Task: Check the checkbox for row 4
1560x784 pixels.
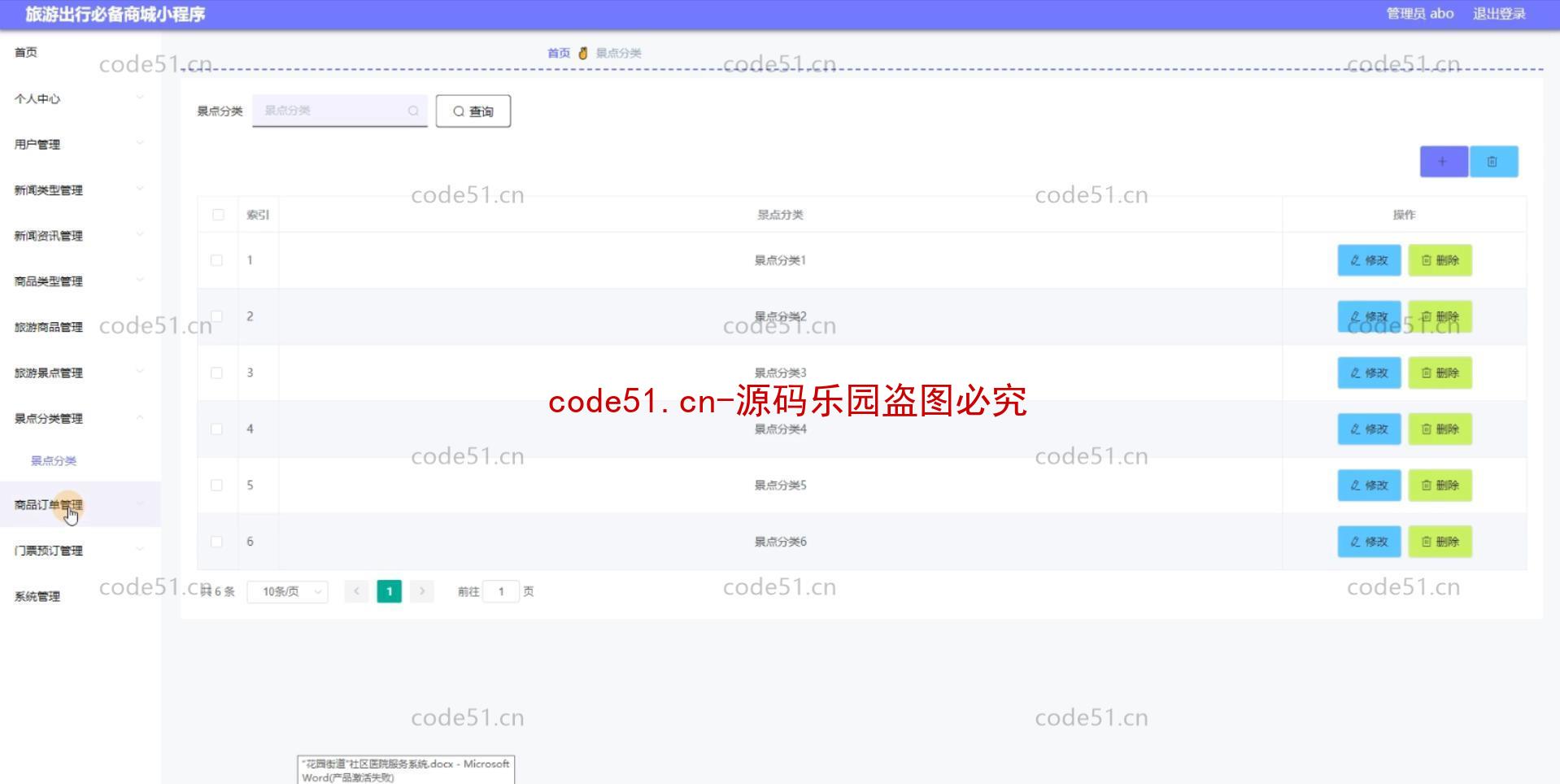Action: coord(216,429)
